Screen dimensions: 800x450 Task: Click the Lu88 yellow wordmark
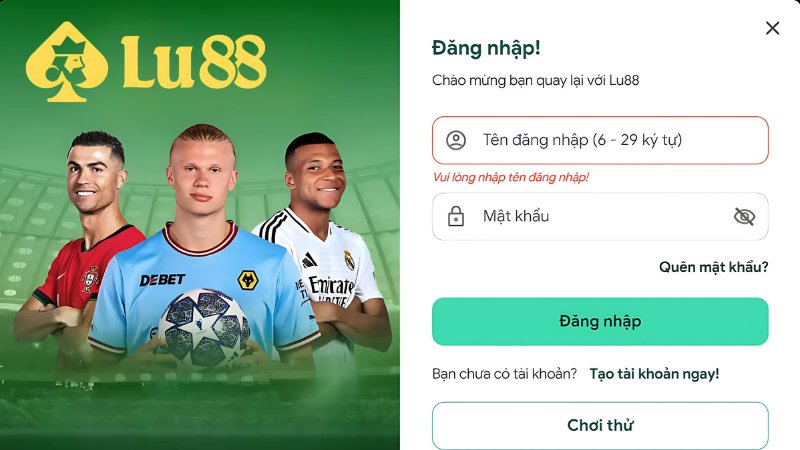click(194, 62)
